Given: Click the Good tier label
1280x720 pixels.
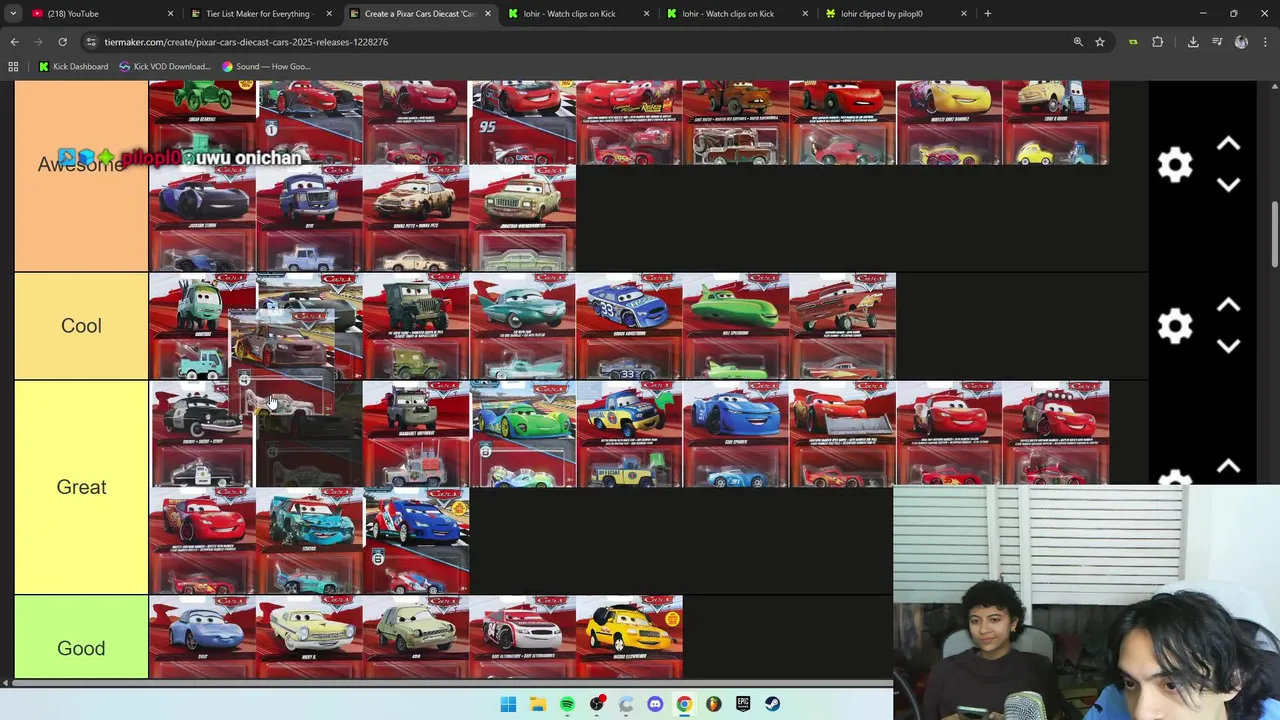Looking at the screenshot, I should 81,648.
